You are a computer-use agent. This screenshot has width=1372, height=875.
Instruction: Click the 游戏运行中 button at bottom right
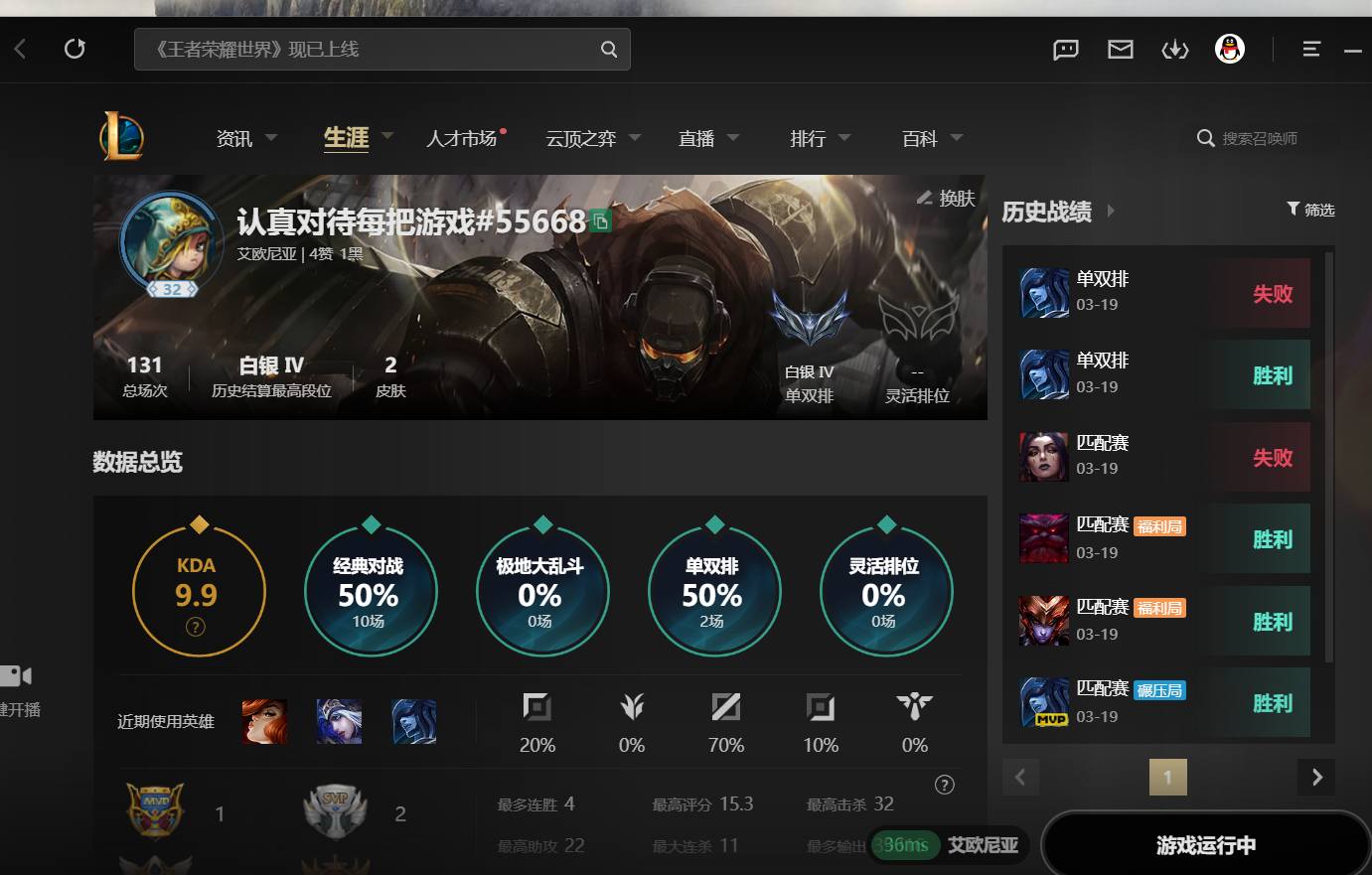click(1205, 844)
